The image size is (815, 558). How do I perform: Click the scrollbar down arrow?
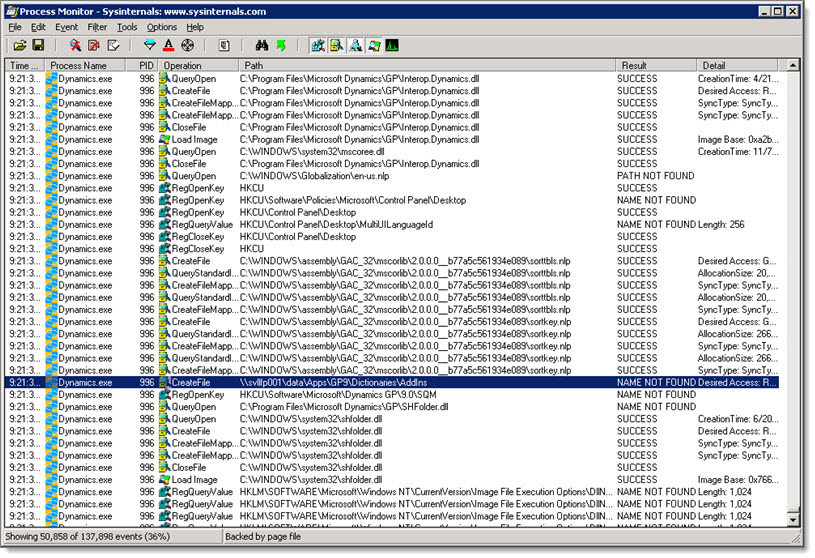(x=793, y=519)
